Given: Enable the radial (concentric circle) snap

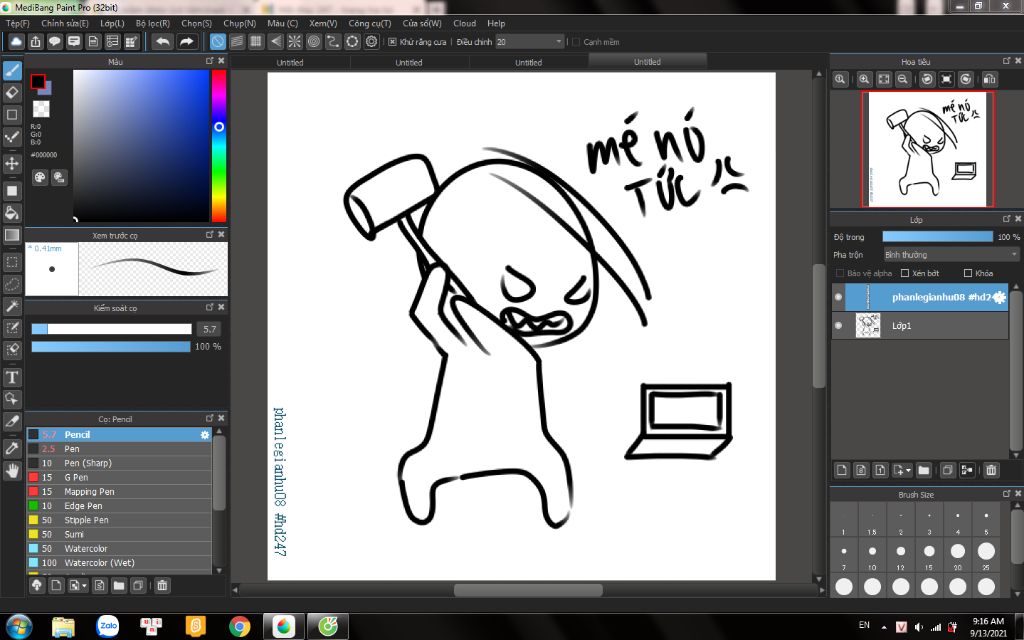Looking at the screenshot, I should (x=314, y=42).
